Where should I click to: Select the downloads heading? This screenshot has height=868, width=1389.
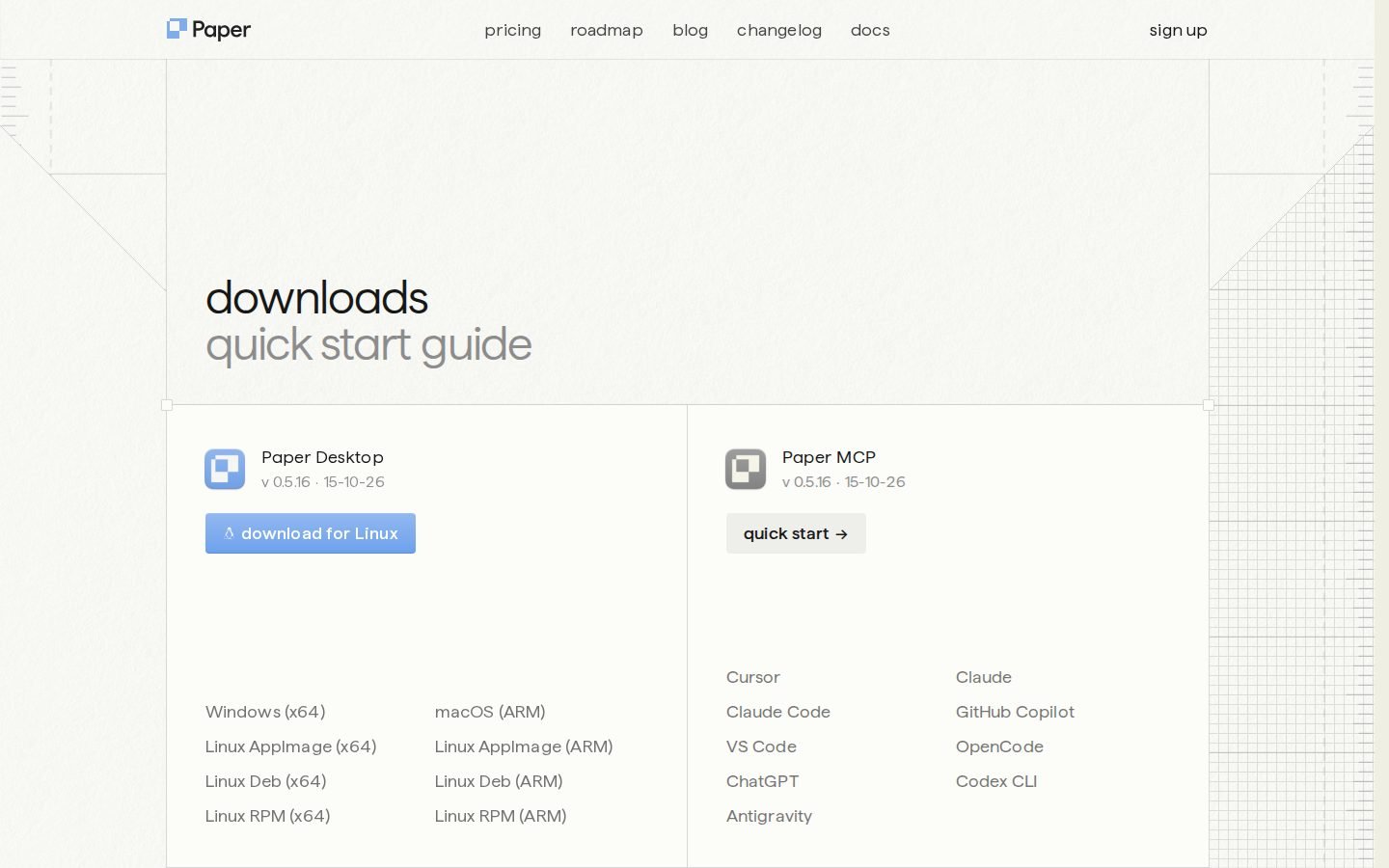pyautogui.click(x=316, y=298)
